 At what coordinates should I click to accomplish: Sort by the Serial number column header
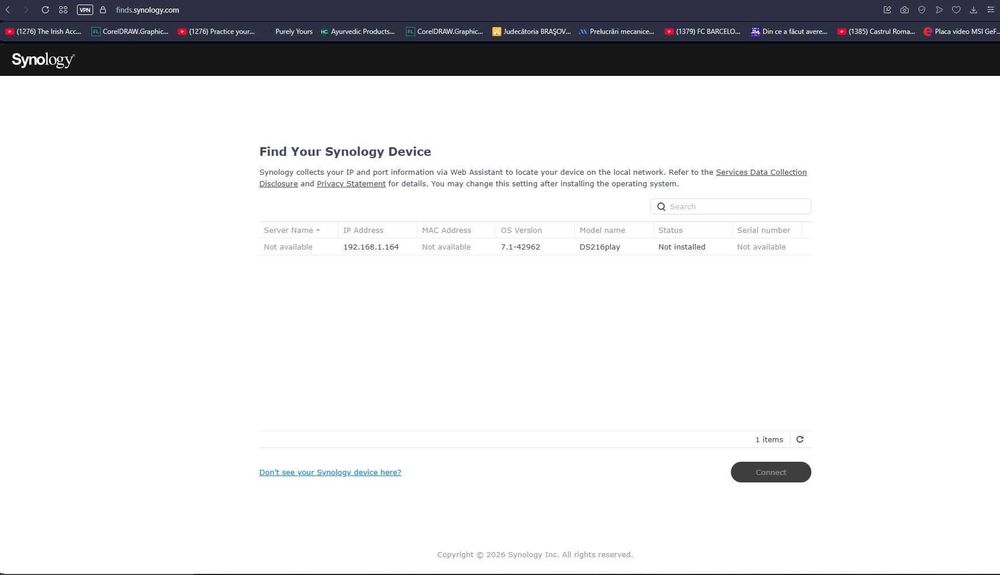tap(767, 230)
